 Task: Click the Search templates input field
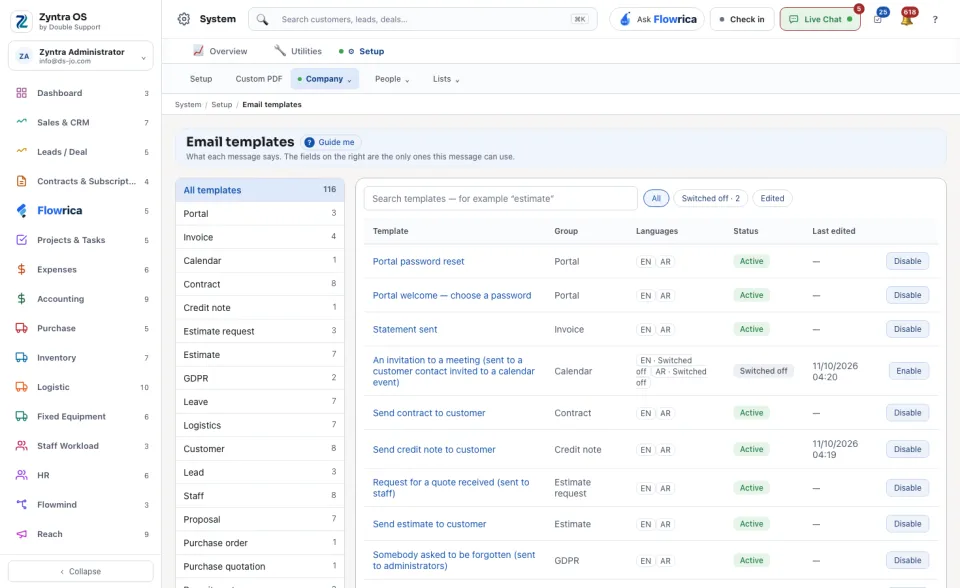pos(501,198)
